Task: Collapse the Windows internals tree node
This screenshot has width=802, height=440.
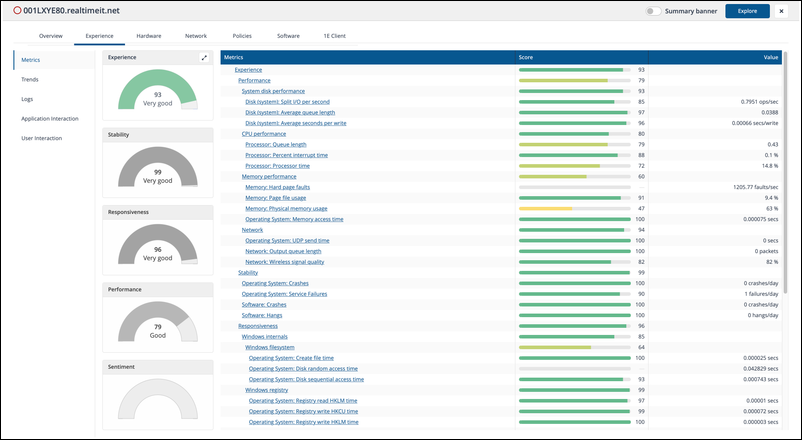Action: click(x=265, y=336)
